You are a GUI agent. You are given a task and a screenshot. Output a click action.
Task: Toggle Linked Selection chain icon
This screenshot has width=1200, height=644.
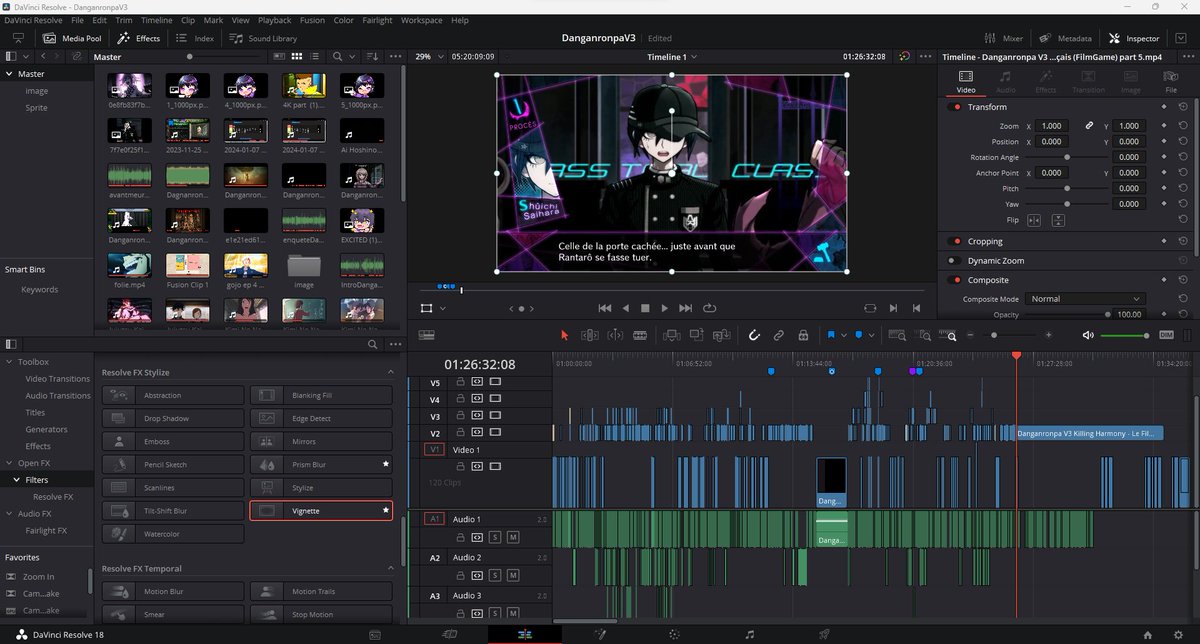[778, 335]
